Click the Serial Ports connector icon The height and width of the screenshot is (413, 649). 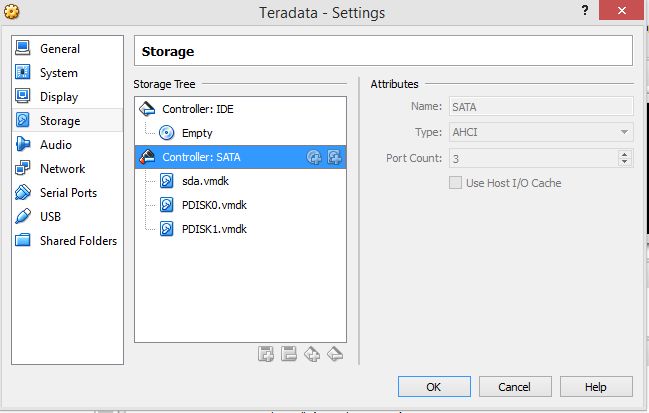(23, 192)
